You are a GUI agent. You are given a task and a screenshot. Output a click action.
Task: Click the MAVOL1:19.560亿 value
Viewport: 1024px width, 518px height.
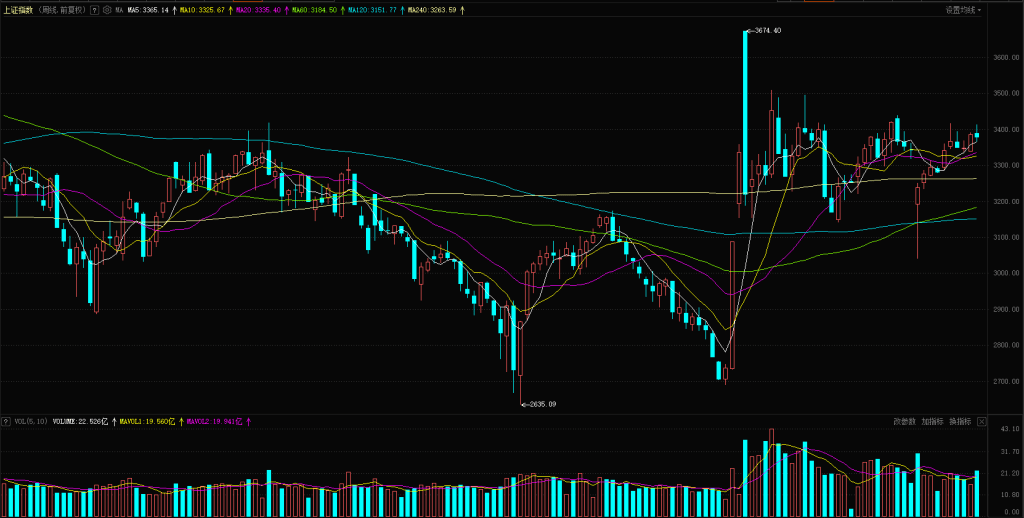click(x=148, y=422)
